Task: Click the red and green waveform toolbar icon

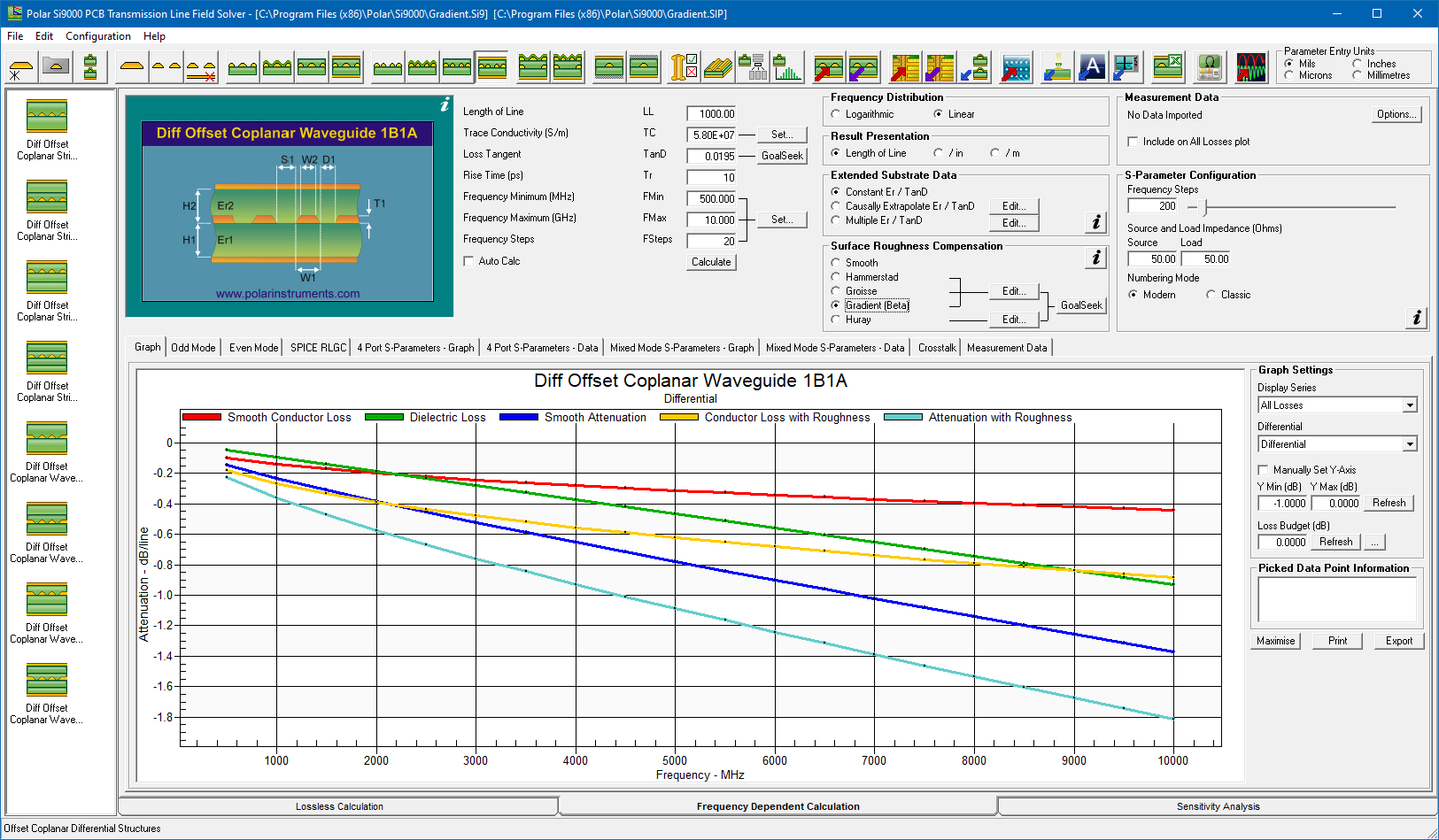Action: pos(1251,67)
